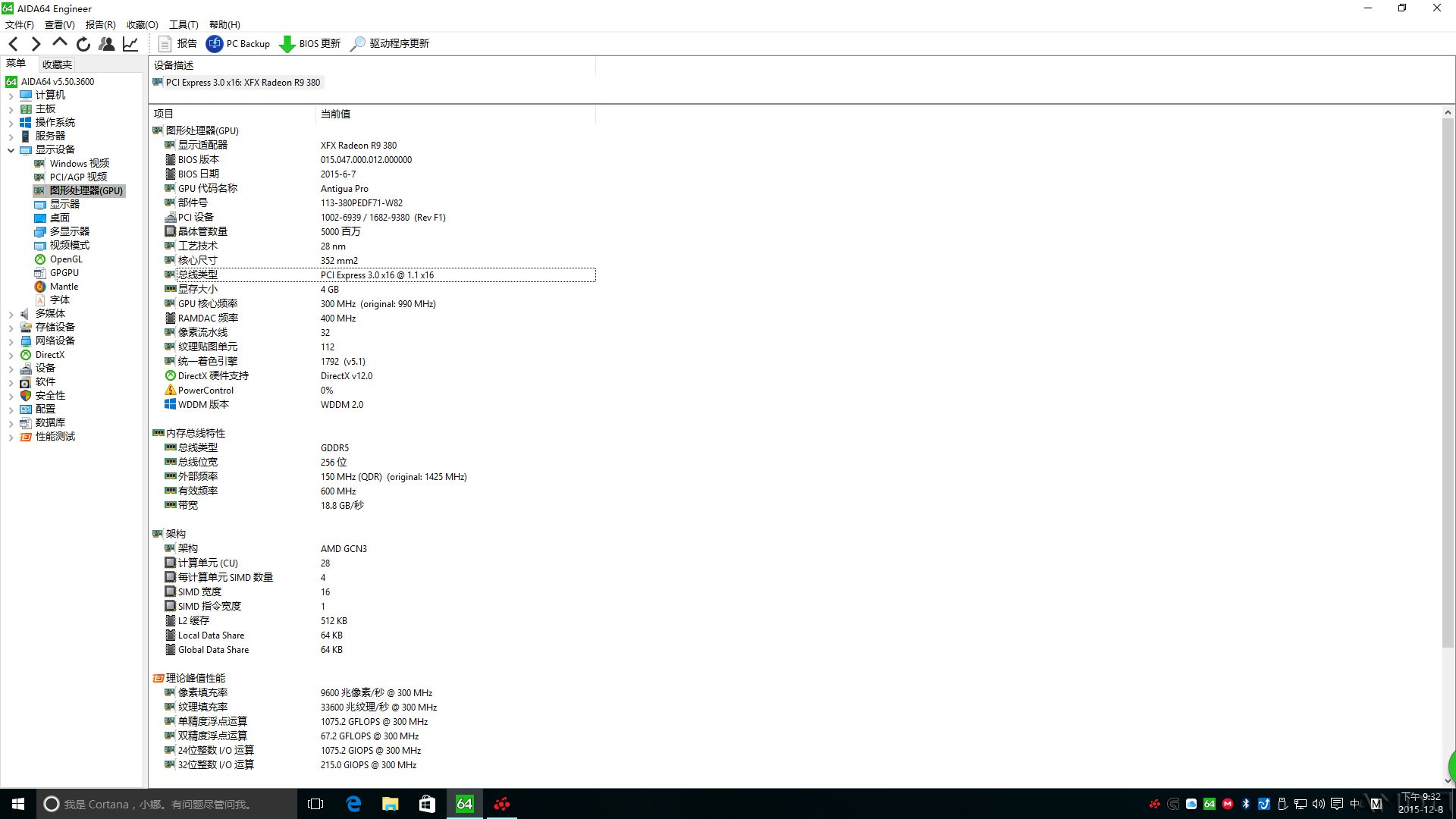Click the Forward navigation arrow
The image size is (1456, 819).
click(36, 44)
